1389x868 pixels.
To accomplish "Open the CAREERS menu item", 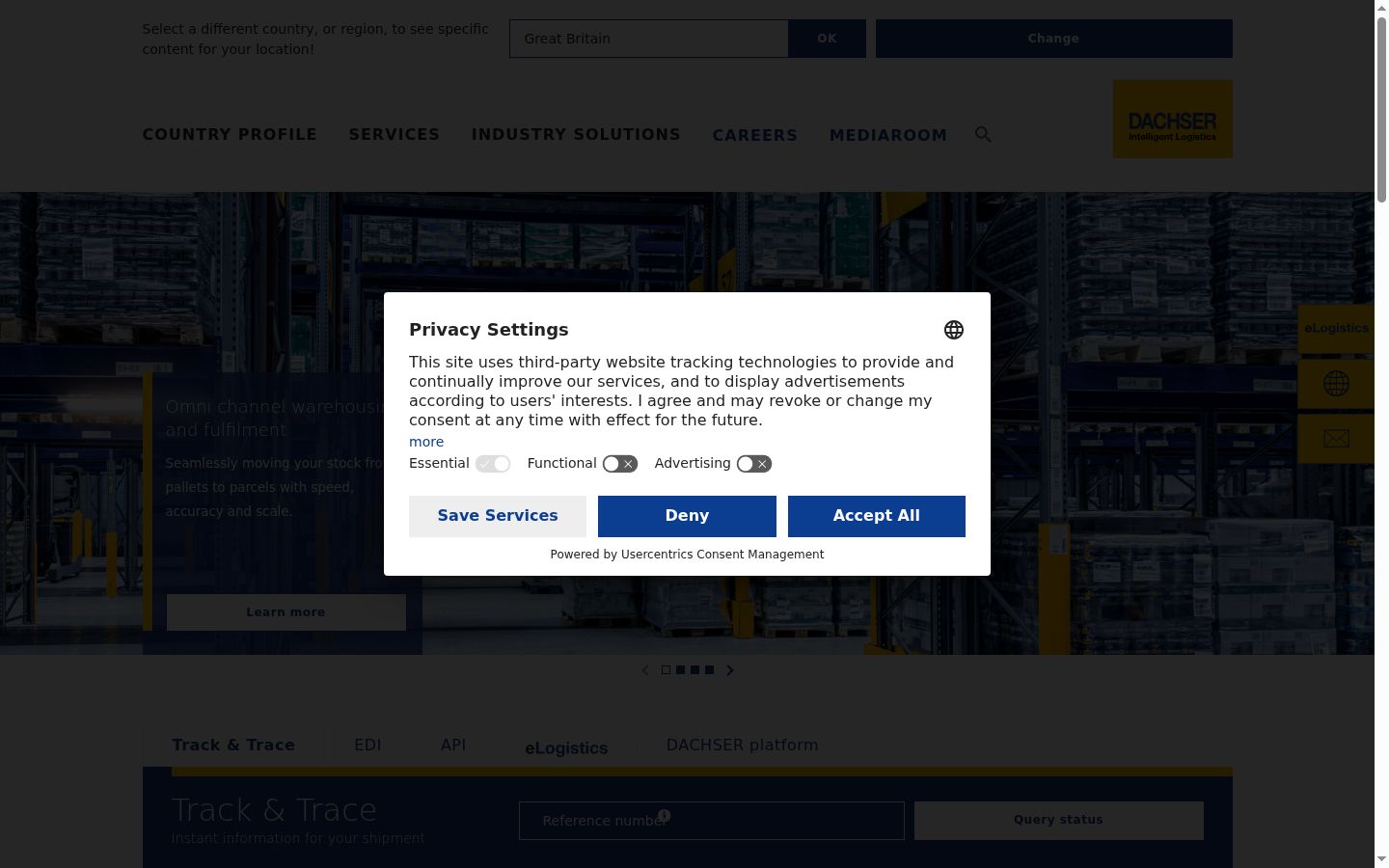I will coord(755,135).
